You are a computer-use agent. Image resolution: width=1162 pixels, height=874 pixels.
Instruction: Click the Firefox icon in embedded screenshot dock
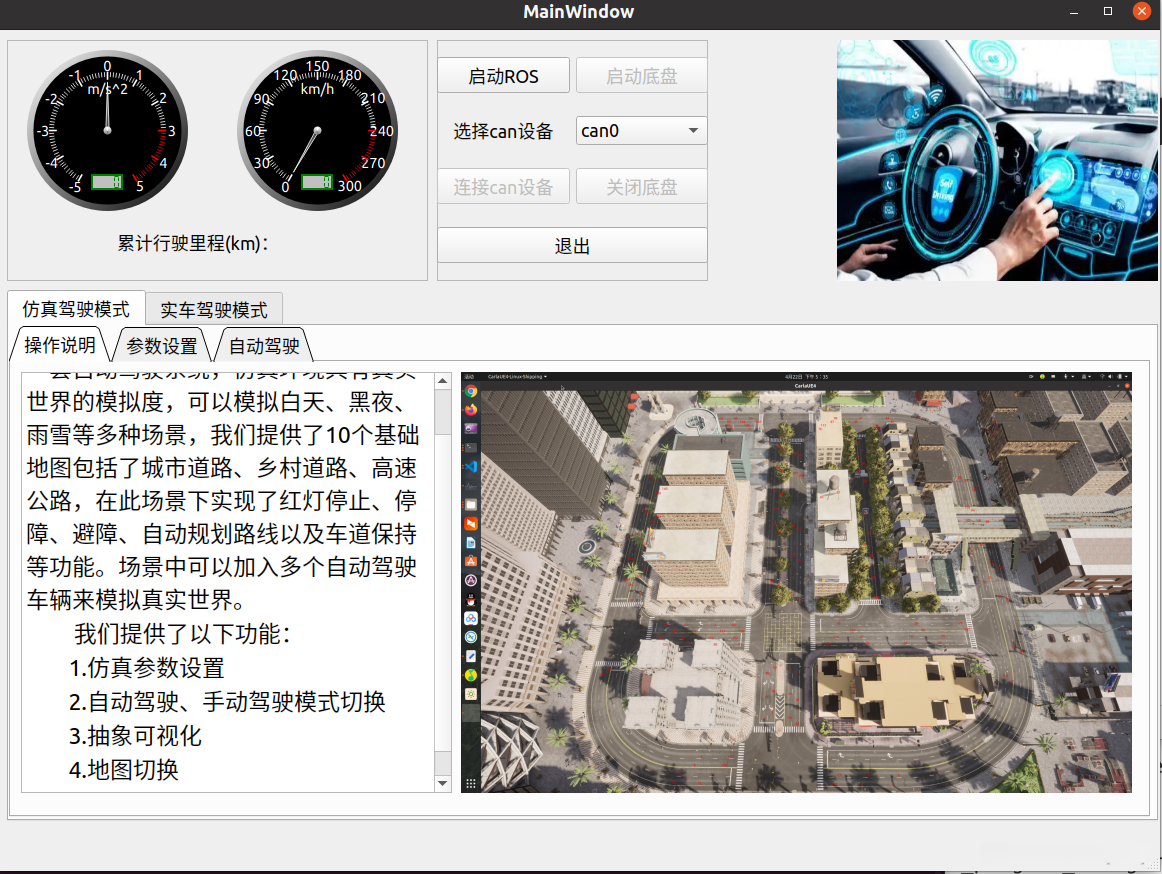[471, 409]
